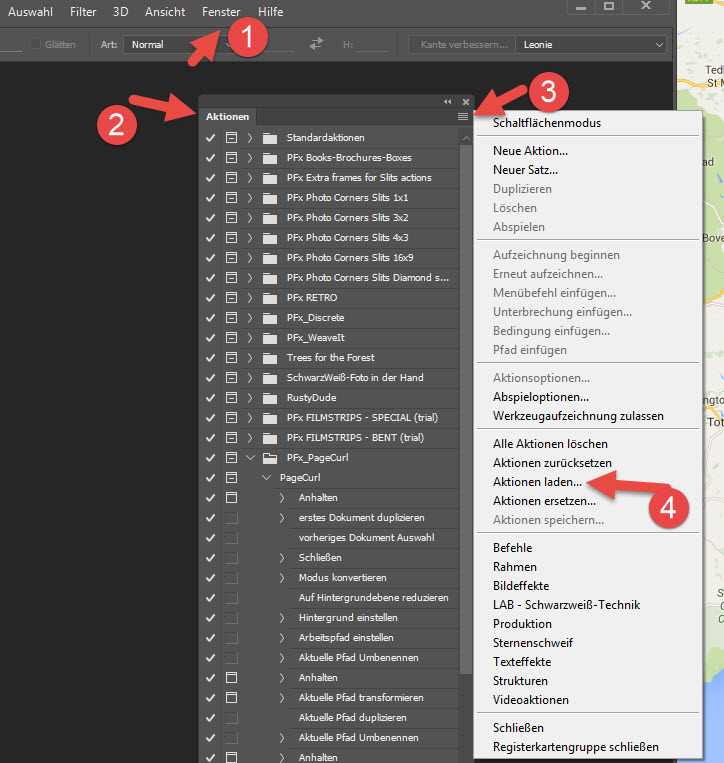This screenshot has height=763, width=724.
Task: Click the swap width and height arrows
Action: [x=316, y=44]
